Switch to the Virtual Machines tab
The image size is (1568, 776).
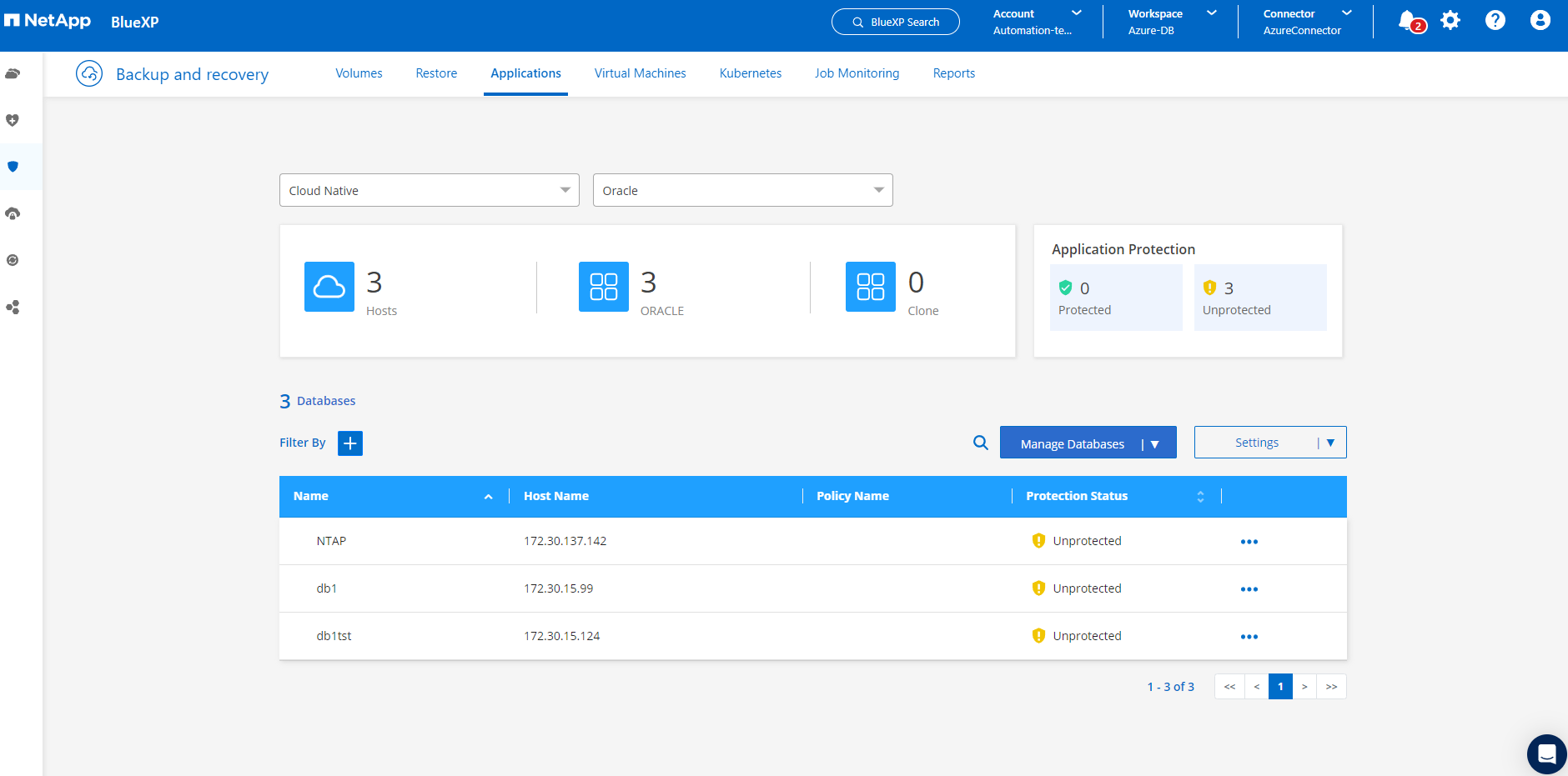pyautogui.click(x=640, y=73)
